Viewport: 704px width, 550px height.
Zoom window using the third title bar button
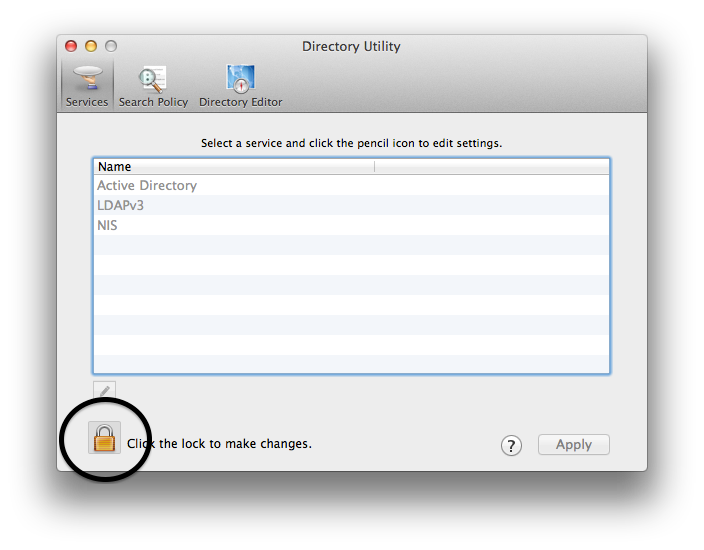tap(111, 46)
